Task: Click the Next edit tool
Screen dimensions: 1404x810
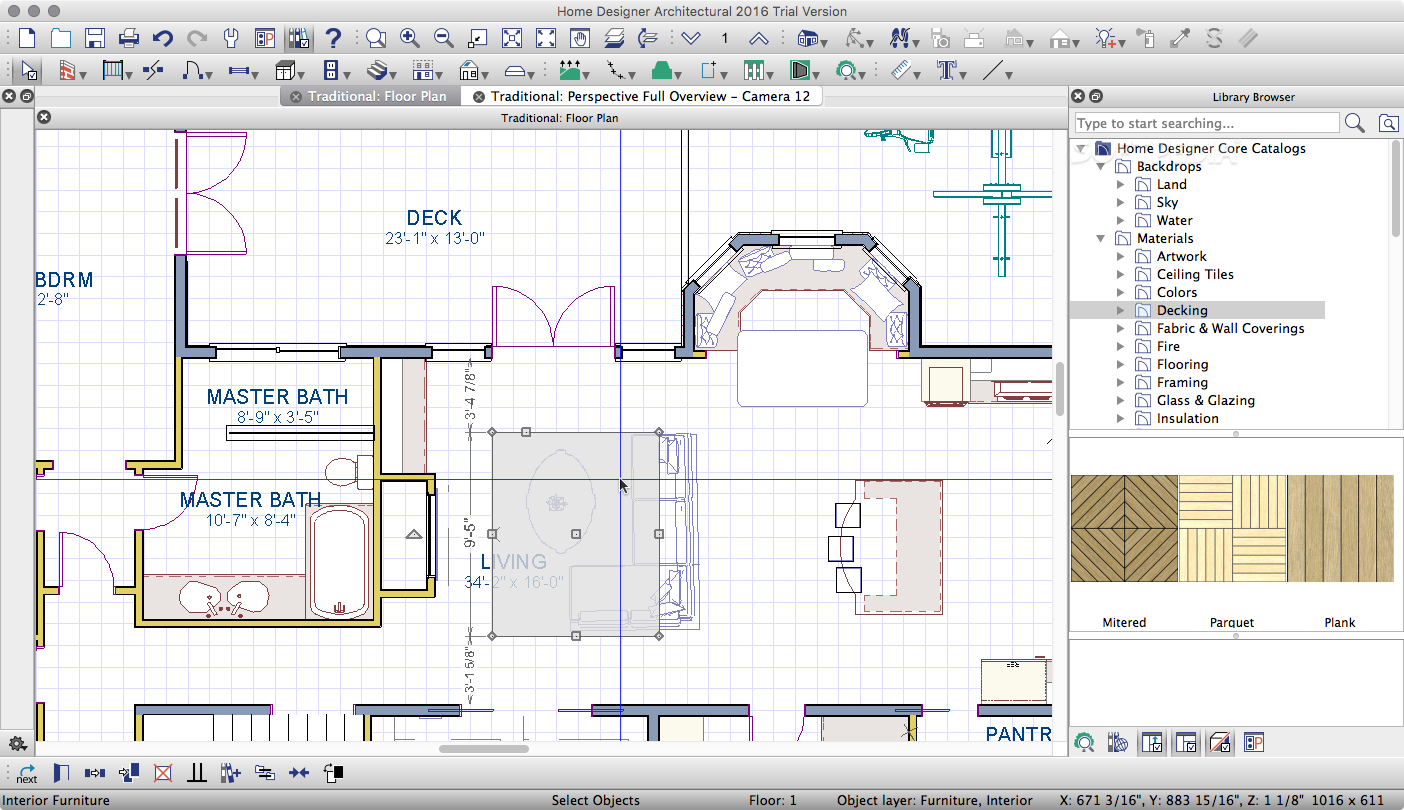Action: 27,773
